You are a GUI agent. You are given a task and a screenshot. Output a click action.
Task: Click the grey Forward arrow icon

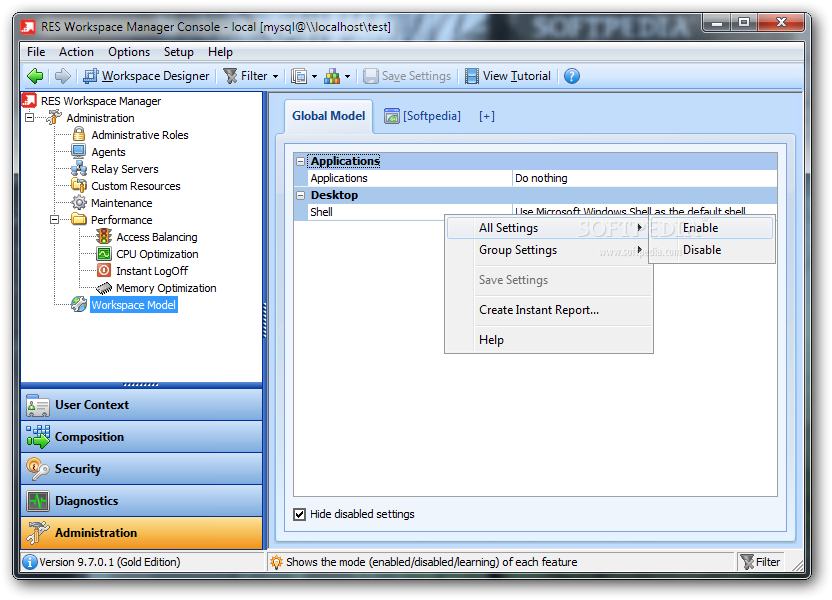[x=63, y=76]
